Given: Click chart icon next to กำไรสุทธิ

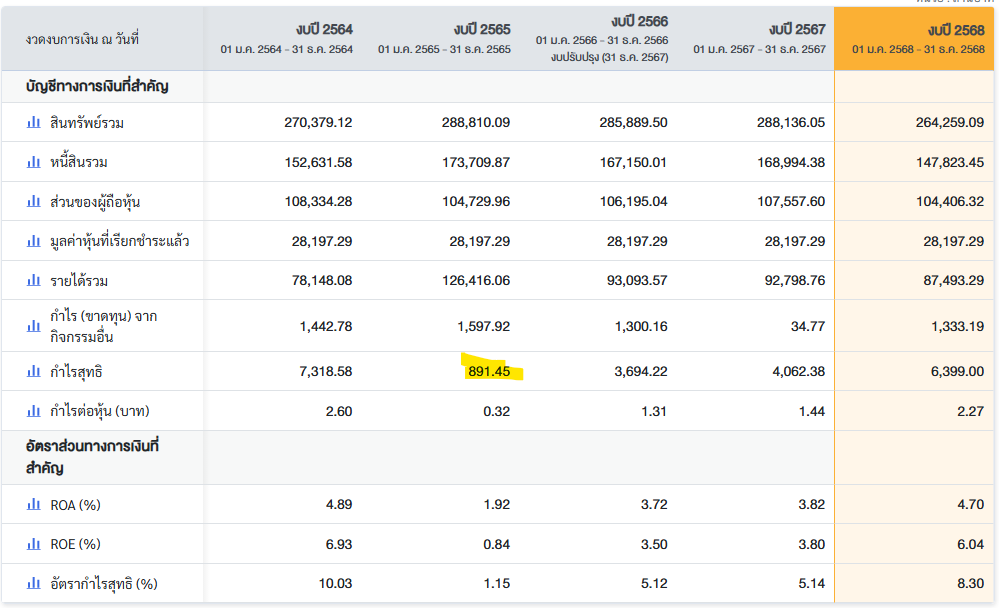Looking at the screenshot, I should (x=34, y=372).
